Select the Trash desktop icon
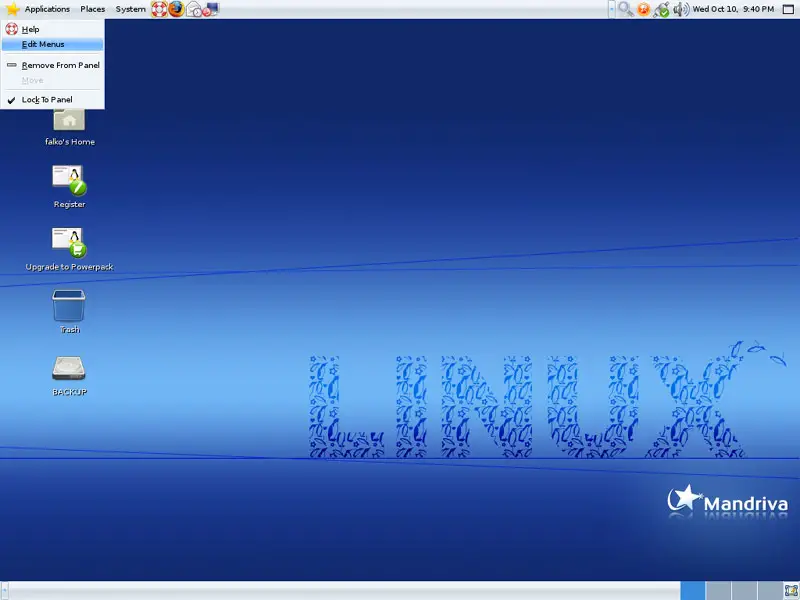 click(x=69, y=306)
